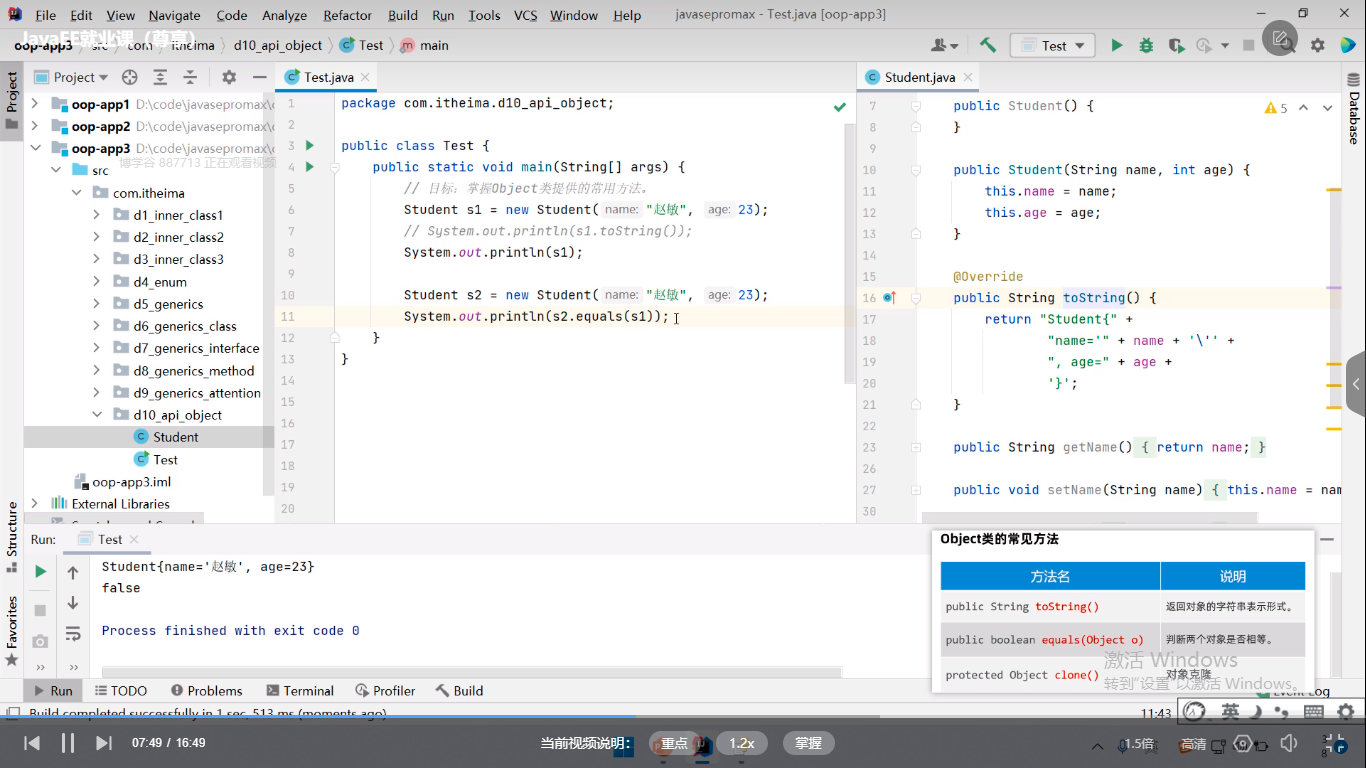Click the 1.2x playback speed button
The image size is (1366, 768).
(741, 743)
